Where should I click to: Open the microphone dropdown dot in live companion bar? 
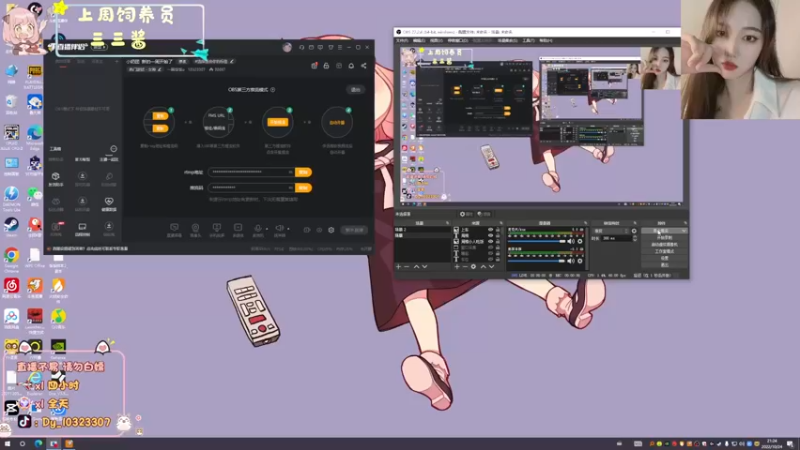click(x=267, y=229)
